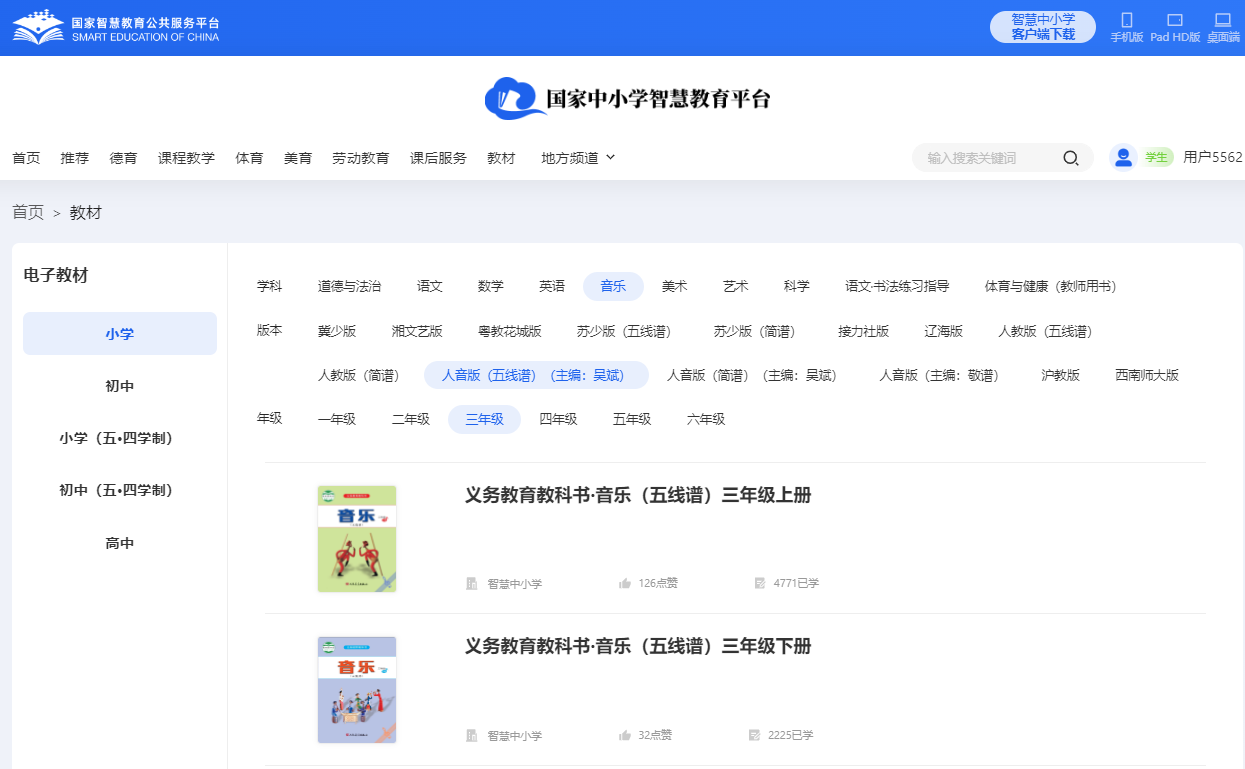This screenshot has width=1245, height=769.
Task: Select 高中 in the sidebar
Action: 120,543
